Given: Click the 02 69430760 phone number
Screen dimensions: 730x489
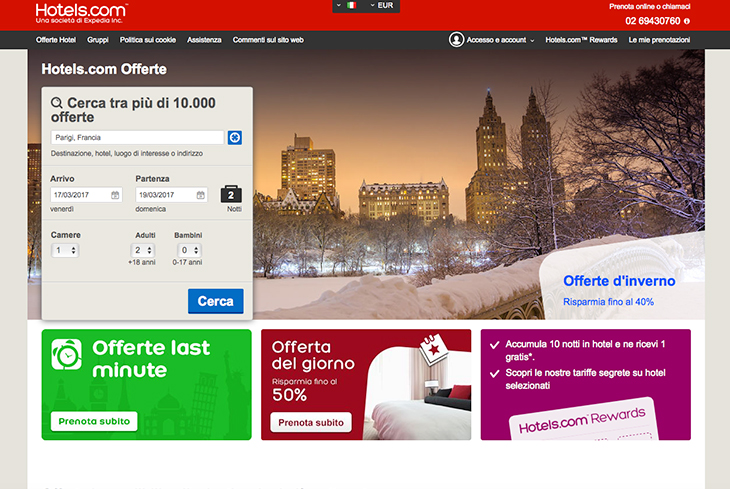Looking at the screenshot, I should pyautogui.click(x=653, y=21).
